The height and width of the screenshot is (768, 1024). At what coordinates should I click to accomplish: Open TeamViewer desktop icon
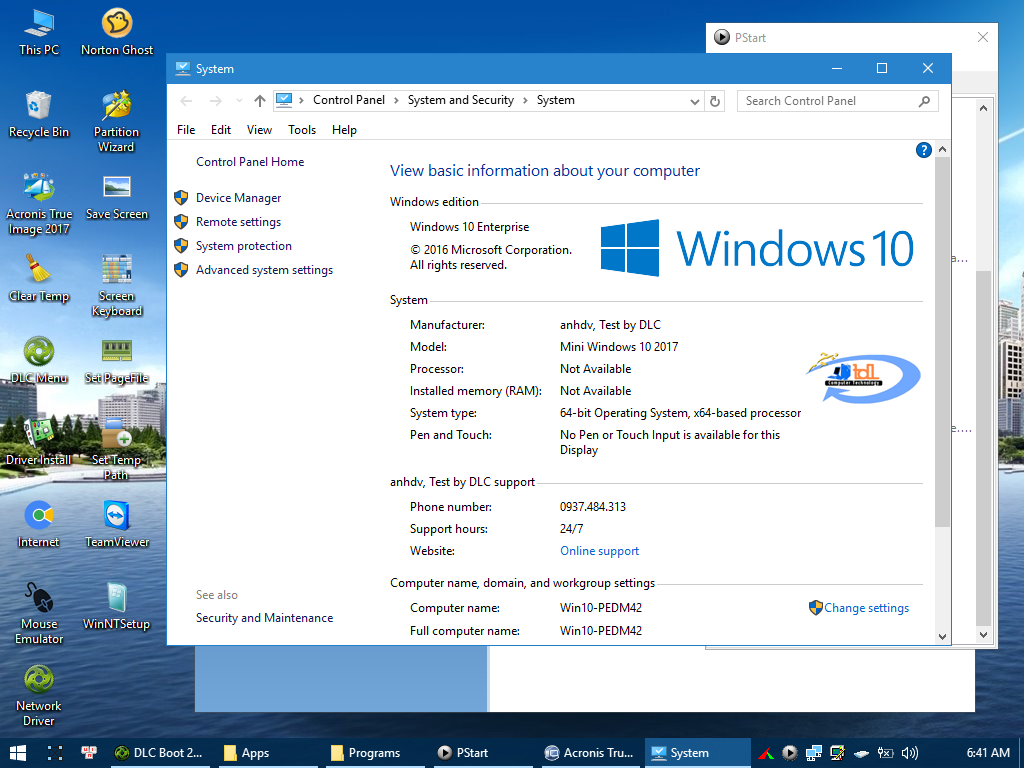(117, 525)
